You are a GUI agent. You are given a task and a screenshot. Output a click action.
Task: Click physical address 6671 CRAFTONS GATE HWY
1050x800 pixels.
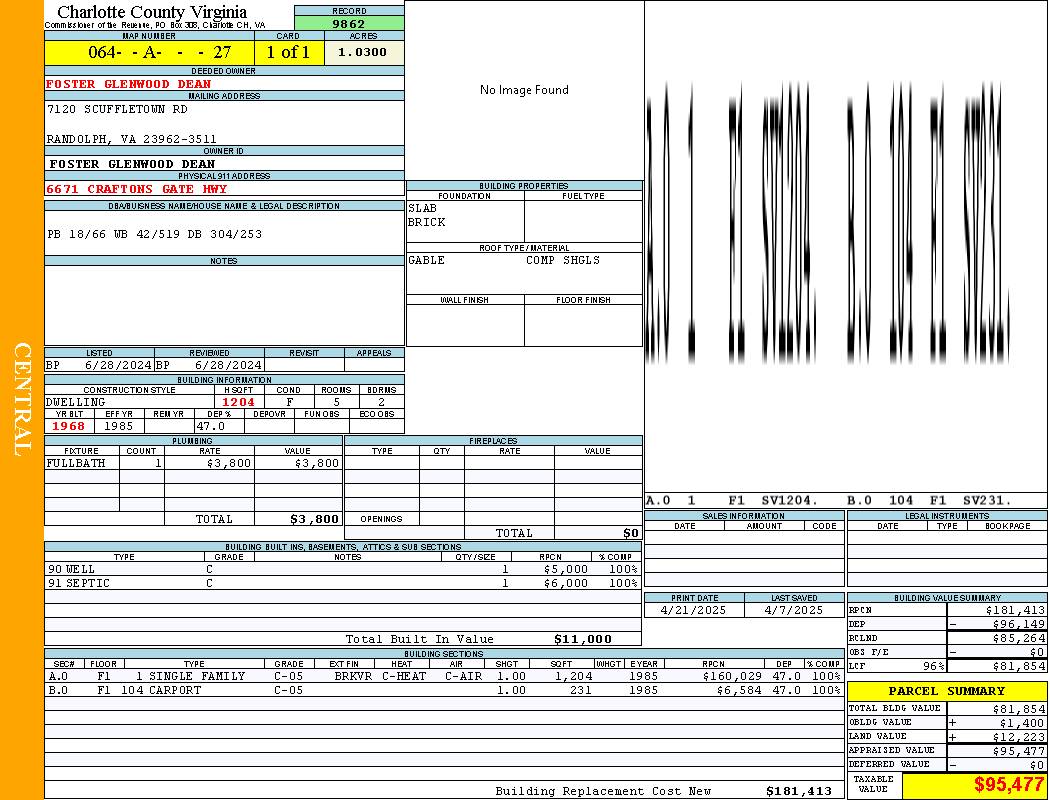[x=137, y=189]
